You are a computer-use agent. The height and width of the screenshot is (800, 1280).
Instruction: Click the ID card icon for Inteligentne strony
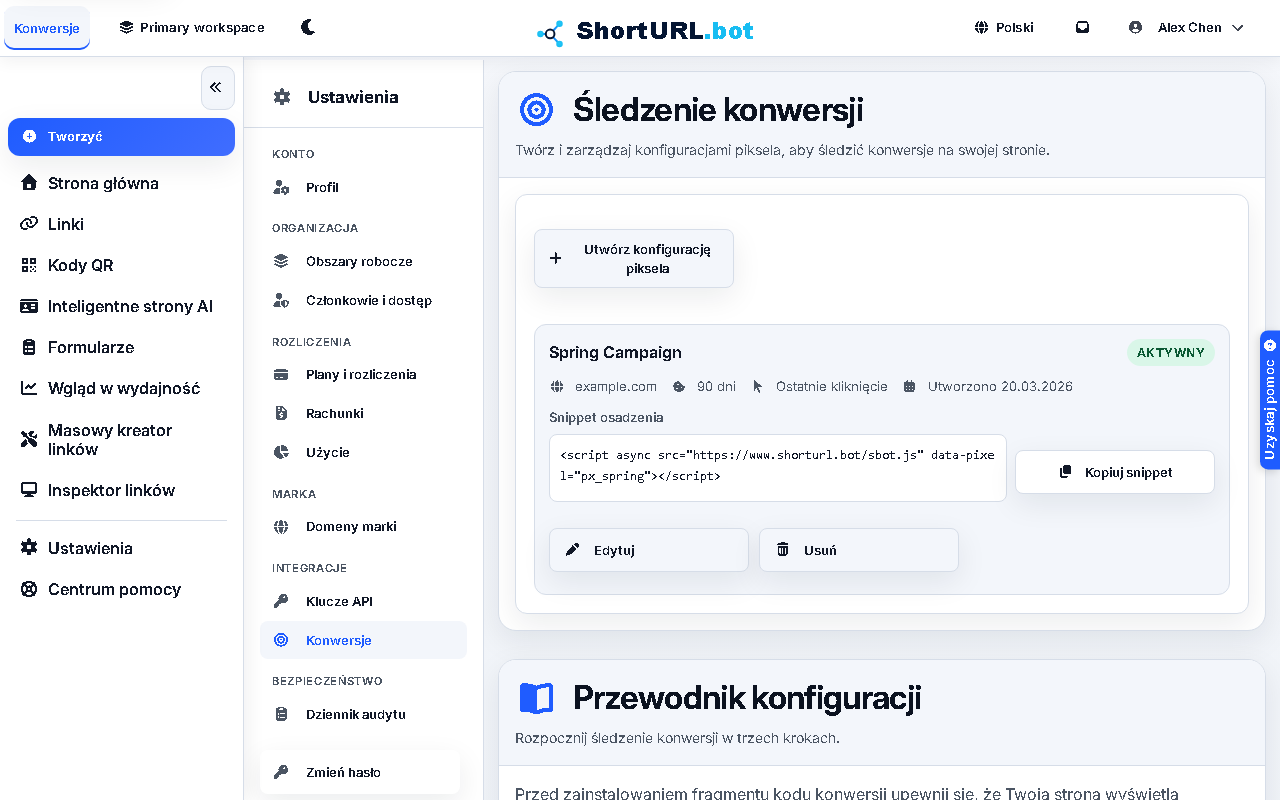click(x=29, y=306)
